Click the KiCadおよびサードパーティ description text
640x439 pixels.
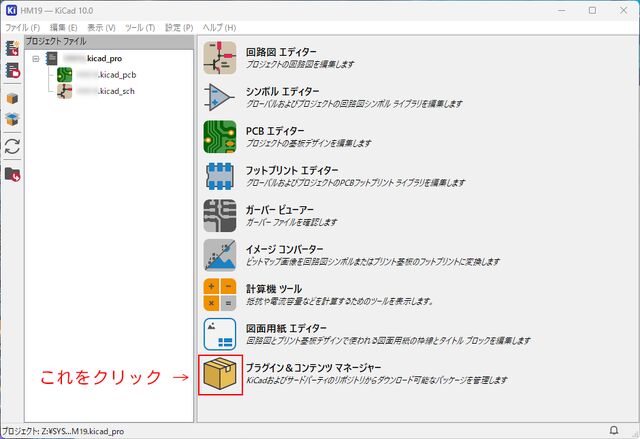pyautogui.click(x=376, y=380)
